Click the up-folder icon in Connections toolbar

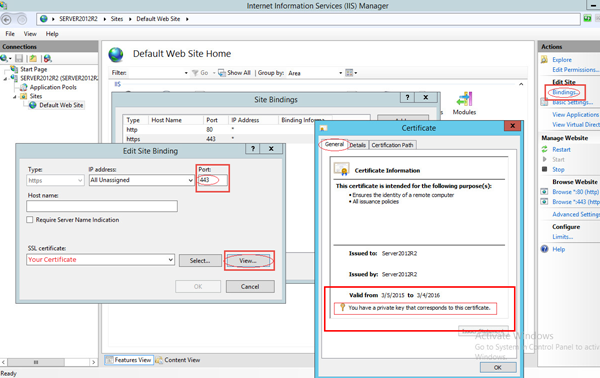tap(33, 58)
